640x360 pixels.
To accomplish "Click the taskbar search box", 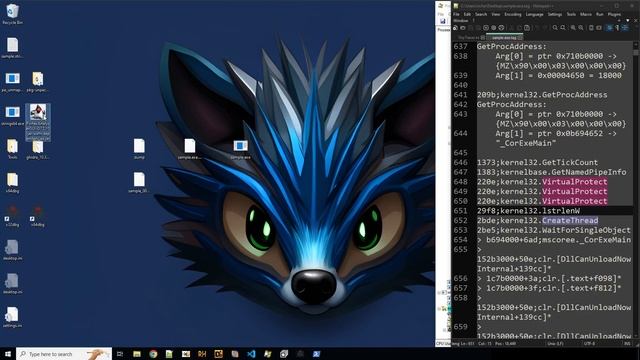I will coord(64,354).
